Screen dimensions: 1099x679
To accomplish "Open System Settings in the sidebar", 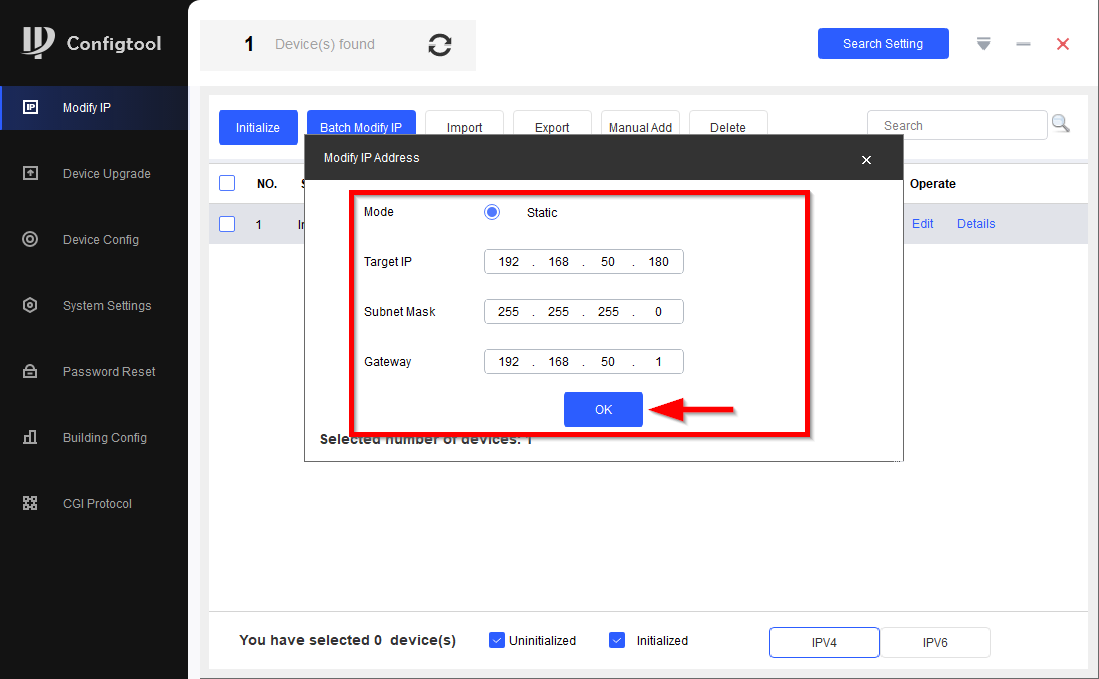I will pyautogui.click(x=106, y=306).
